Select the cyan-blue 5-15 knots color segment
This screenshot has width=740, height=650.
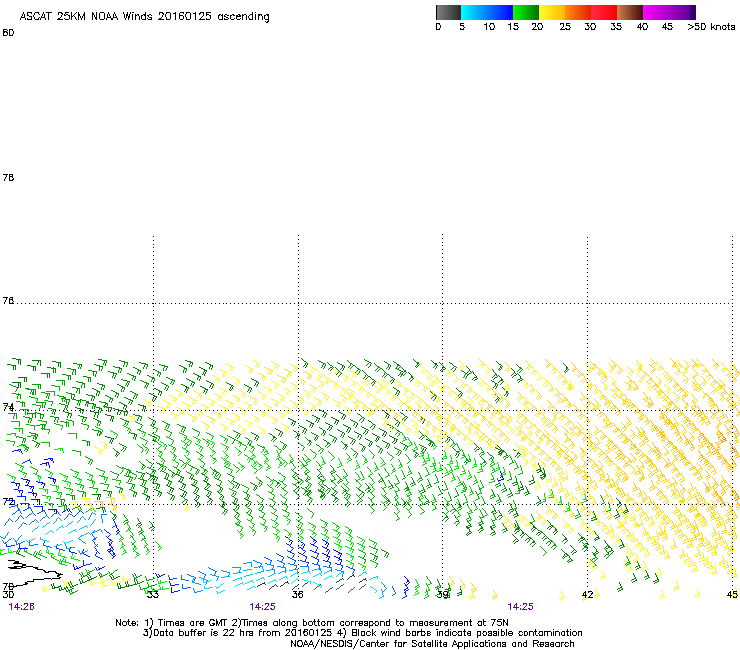tap(487, 12)
